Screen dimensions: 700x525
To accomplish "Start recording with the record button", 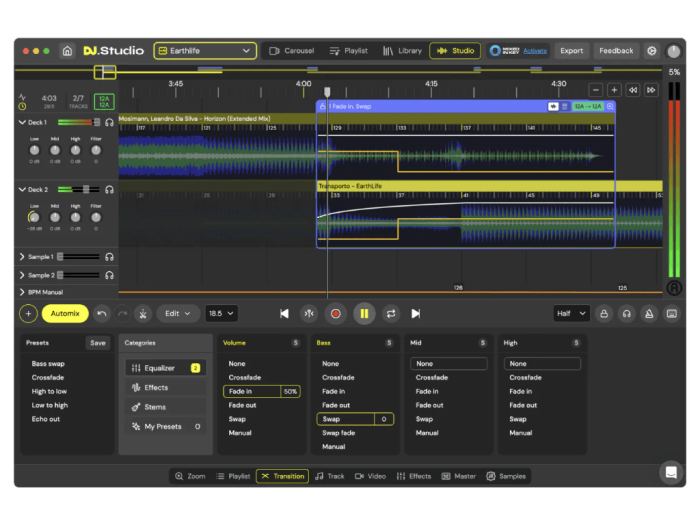I will click(x=336, y=313).
